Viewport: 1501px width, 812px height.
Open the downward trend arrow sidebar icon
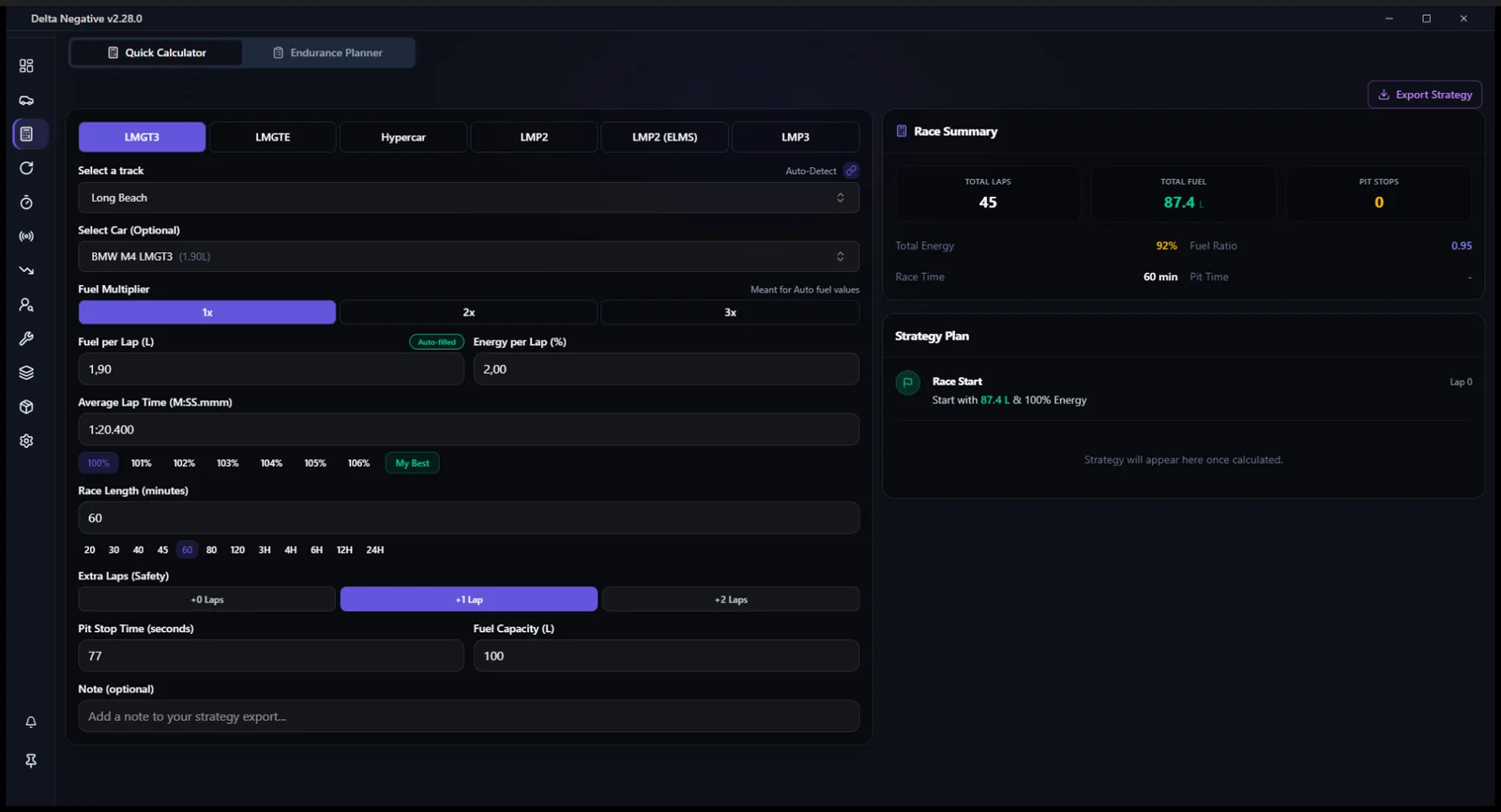click(26, 270)
